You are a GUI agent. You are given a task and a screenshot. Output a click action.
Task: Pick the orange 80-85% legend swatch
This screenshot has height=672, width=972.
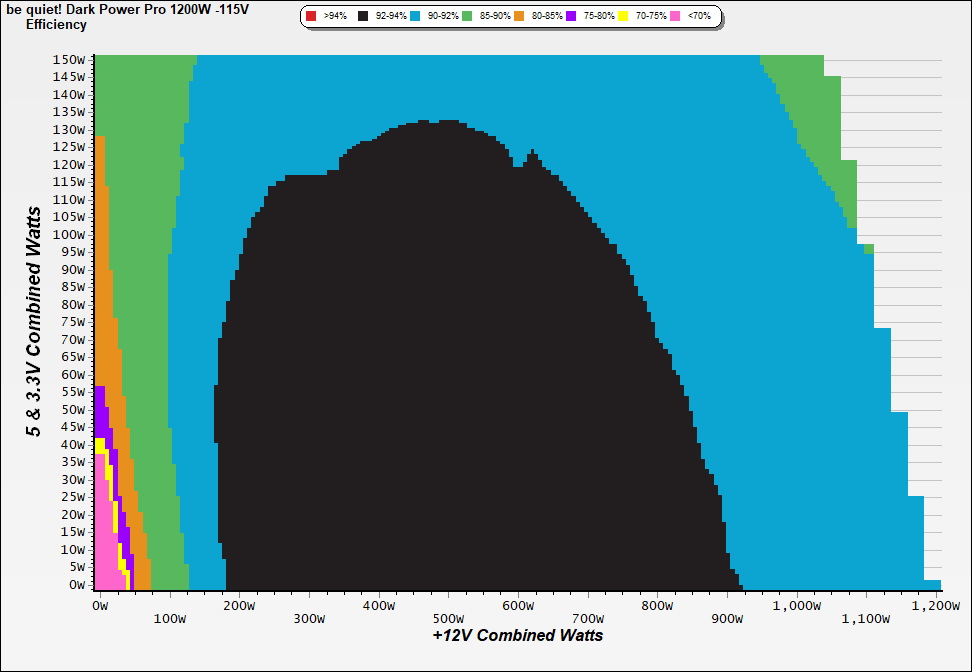click(x=519, y=17)
